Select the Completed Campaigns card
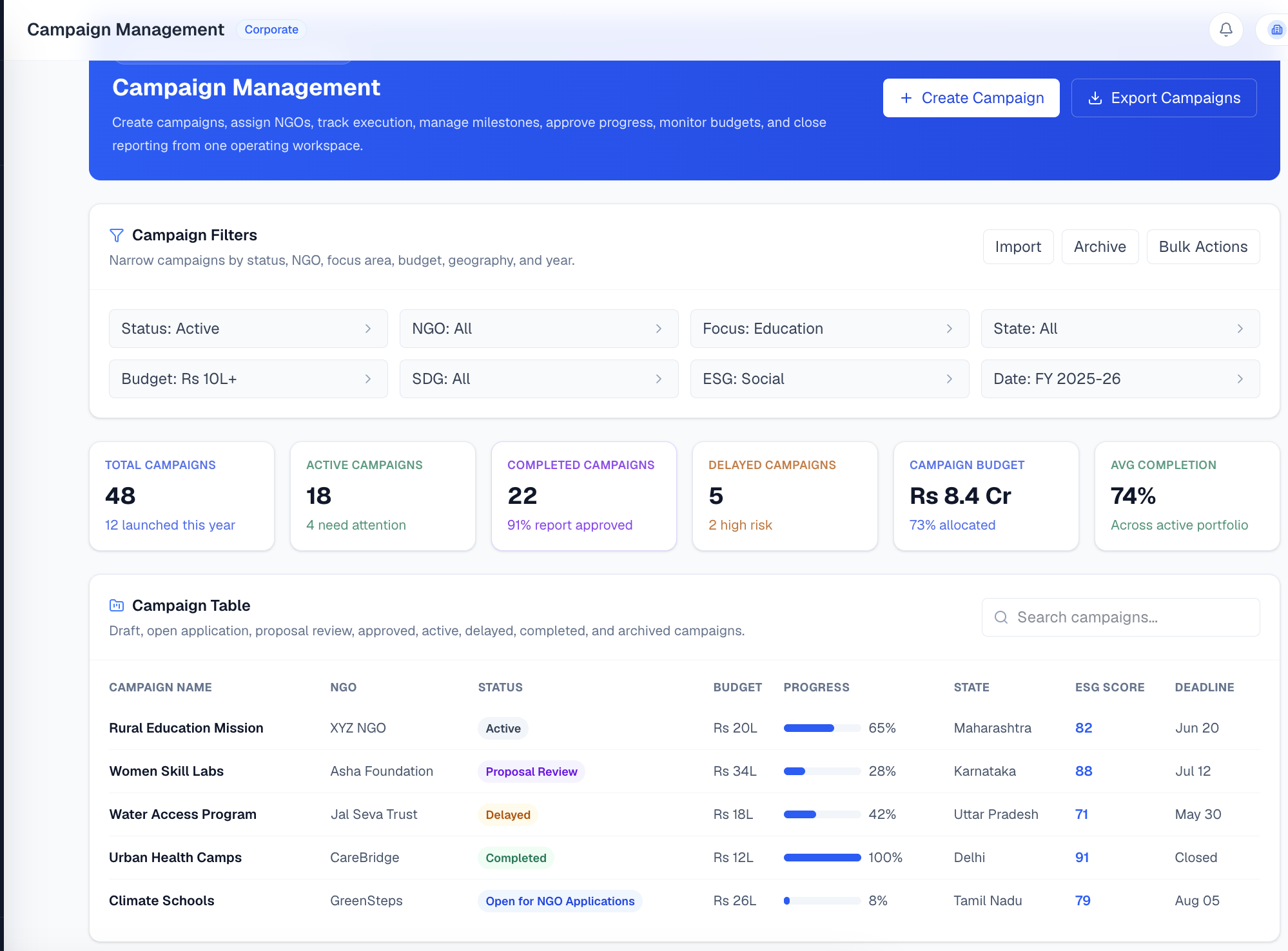 click(x=584, y=496)
